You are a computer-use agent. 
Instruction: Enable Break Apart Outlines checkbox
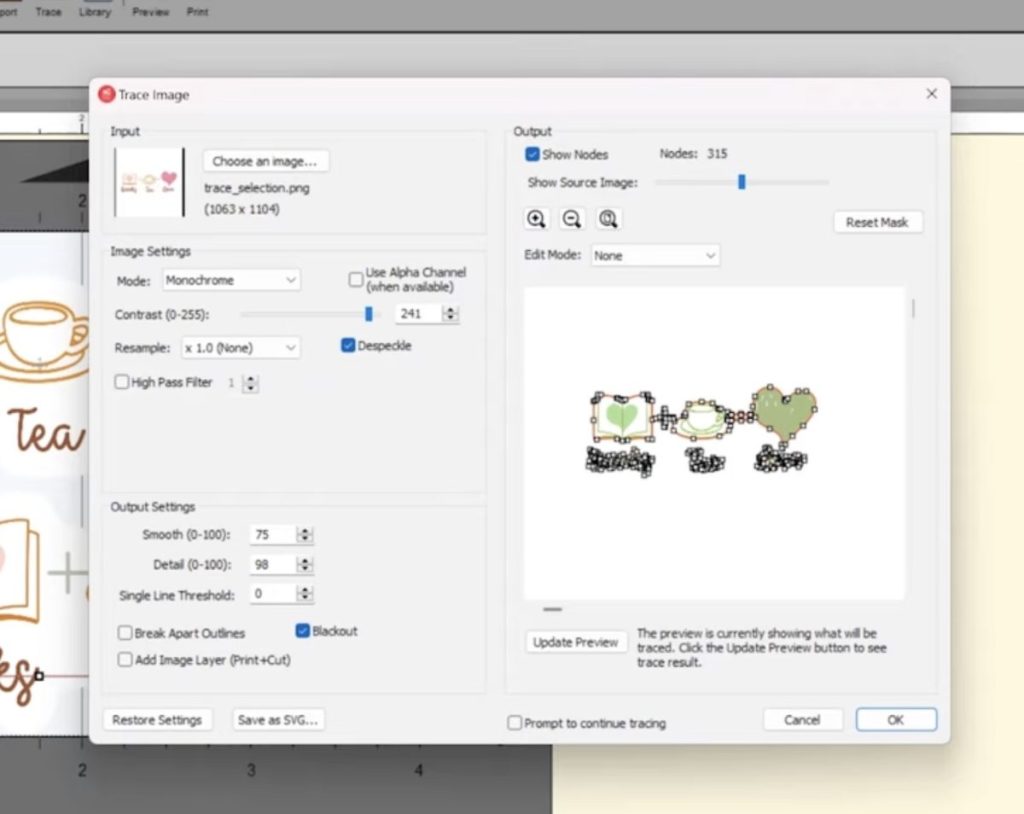125,632
